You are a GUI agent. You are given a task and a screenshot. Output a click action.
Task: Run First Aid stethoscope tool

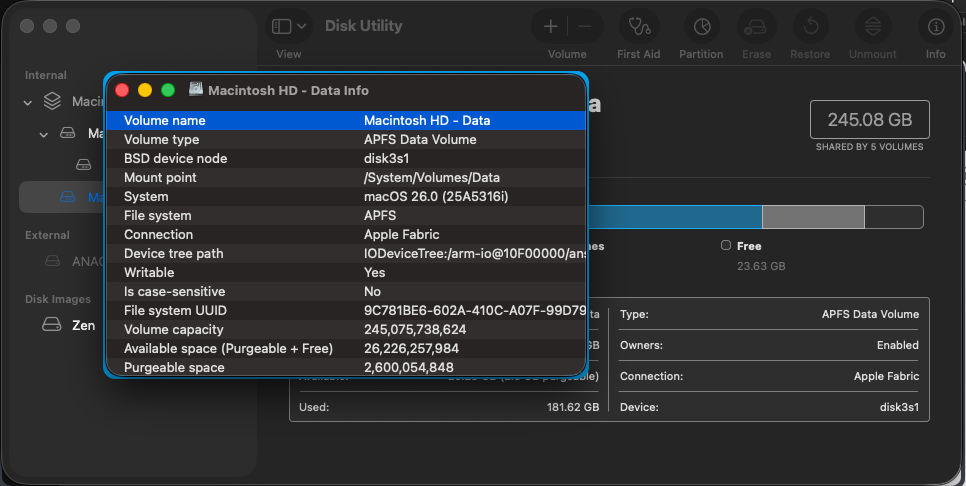coord(639,26)
